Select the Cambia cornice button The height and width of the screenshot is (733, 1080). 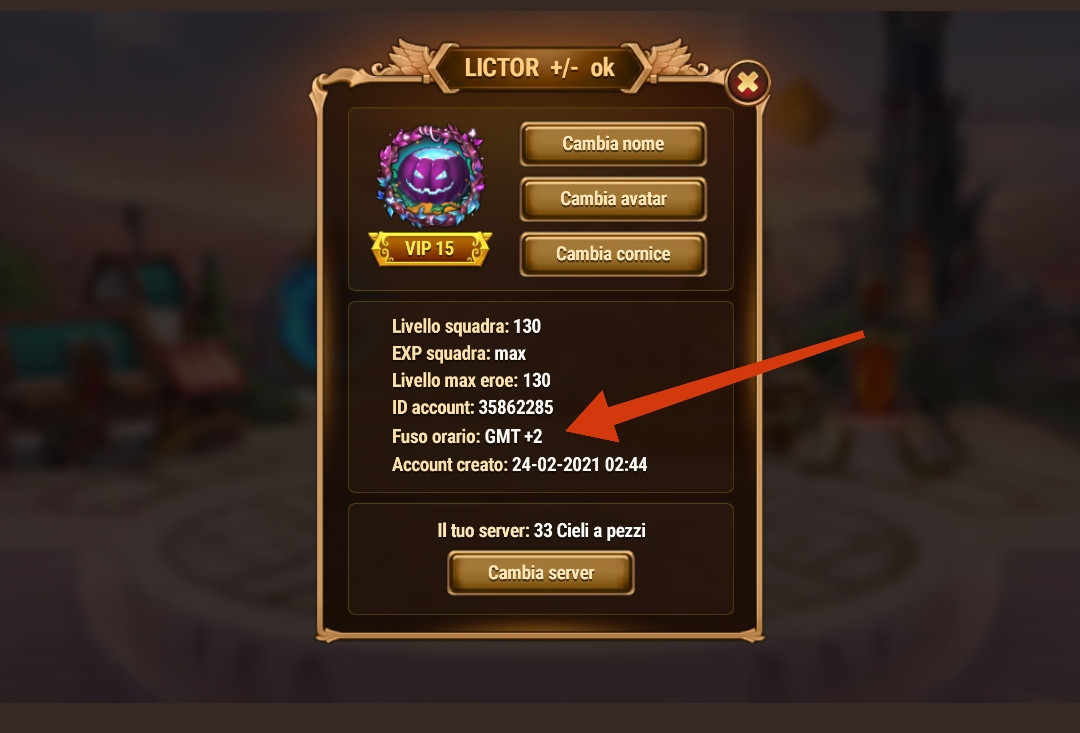click(613, 254)
